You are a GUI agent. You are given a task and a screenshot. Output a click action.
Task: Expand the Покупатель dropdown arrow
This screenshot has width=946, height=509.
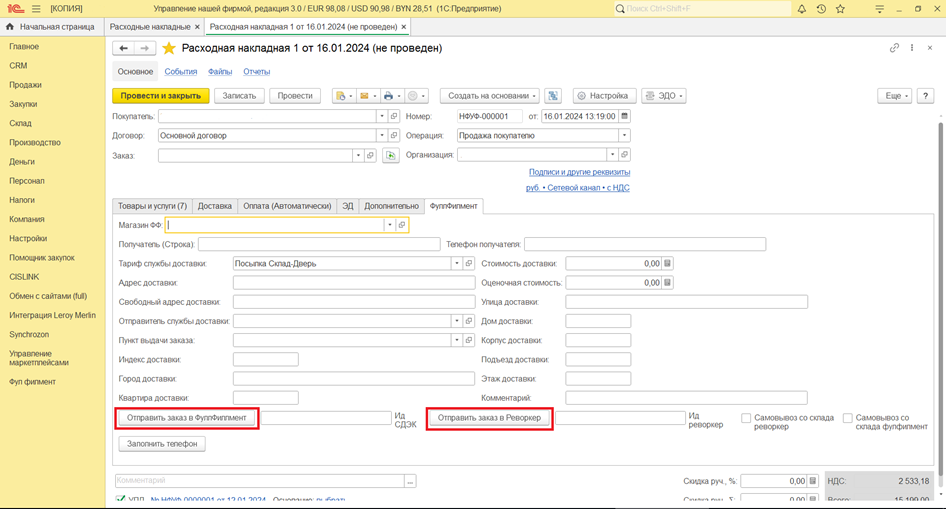(x=382, y=116)
